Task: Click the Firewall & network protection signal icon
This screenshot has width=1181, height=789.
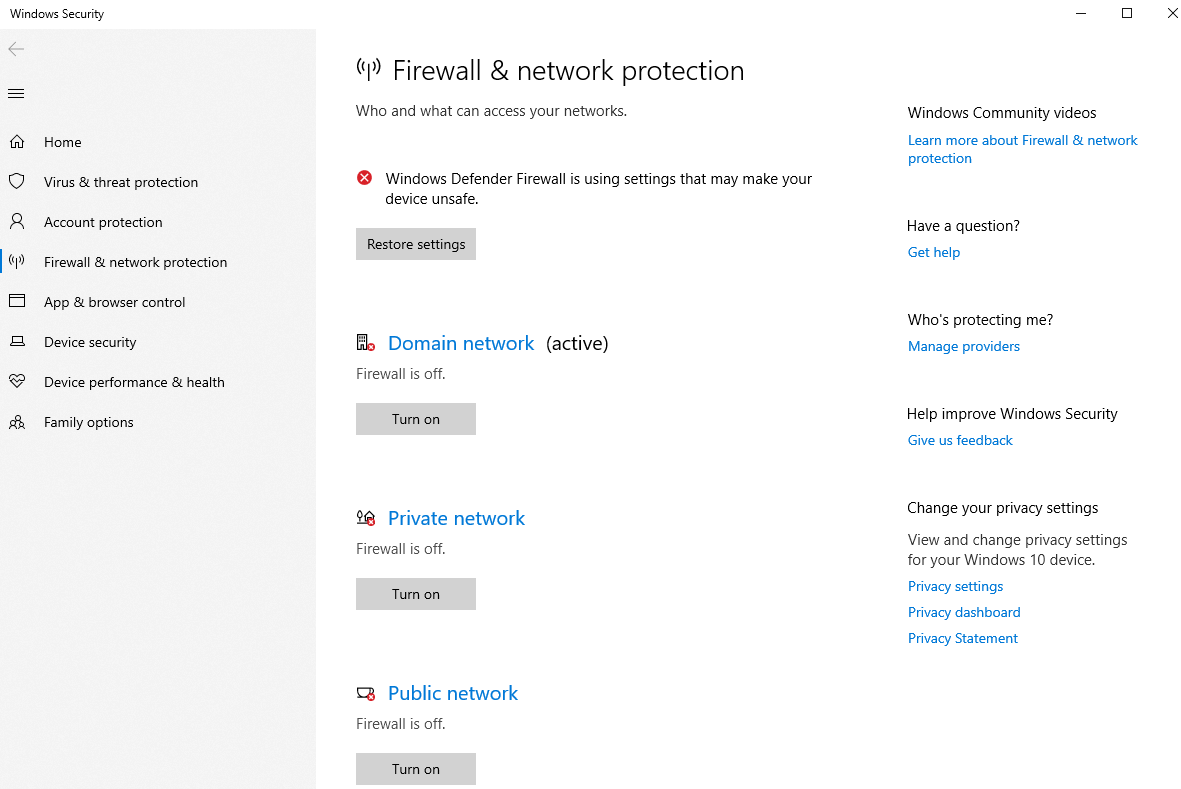Action: [x=18, y=261]
